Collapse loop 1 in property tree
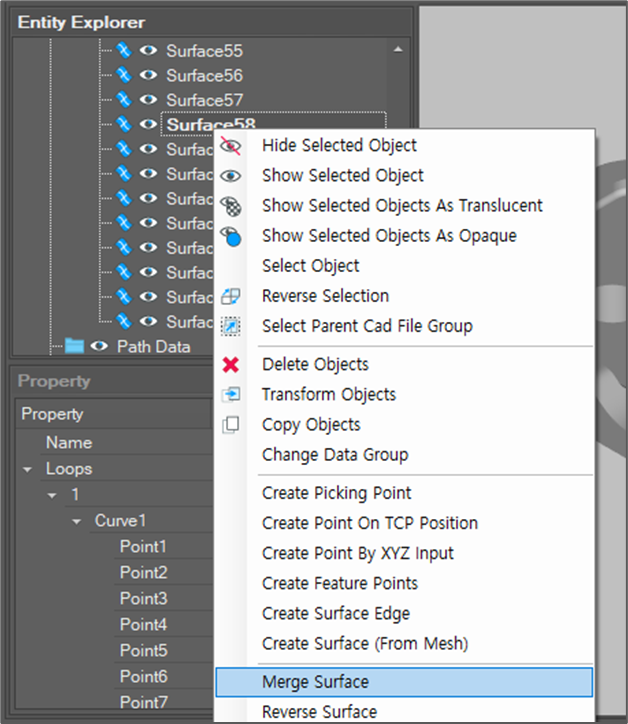This screenshot has width=628, height=724. pos(52,495)
